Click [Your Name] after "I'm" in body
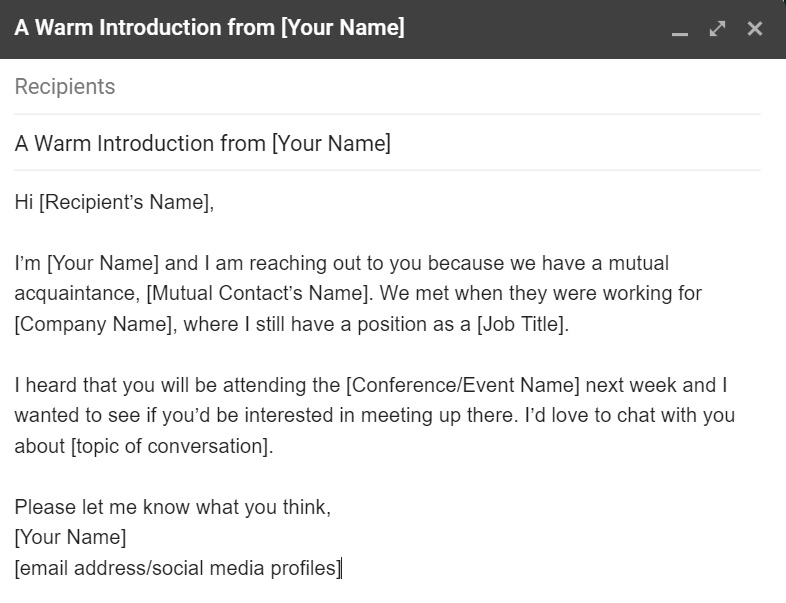Image resolution: width=786 pixels, height=603 pixels. coord(103,264)
